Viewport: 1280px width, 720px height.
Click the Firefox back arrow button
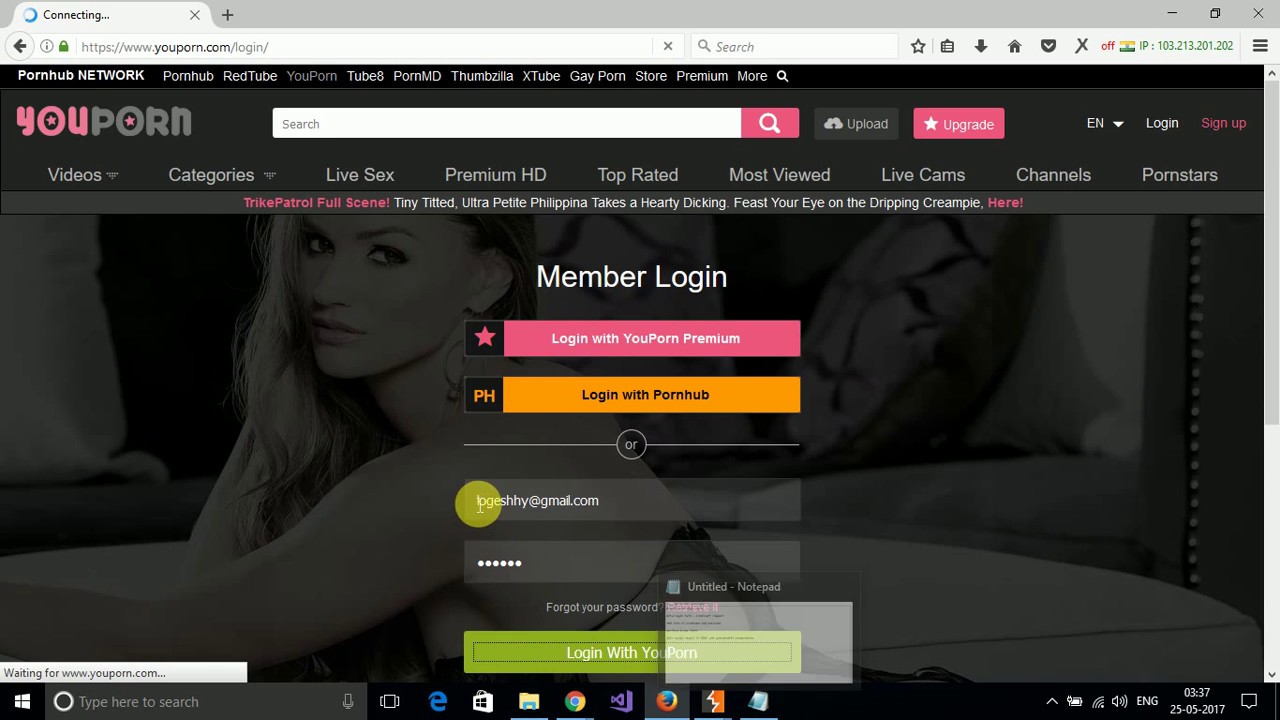(x=20, y=46)
